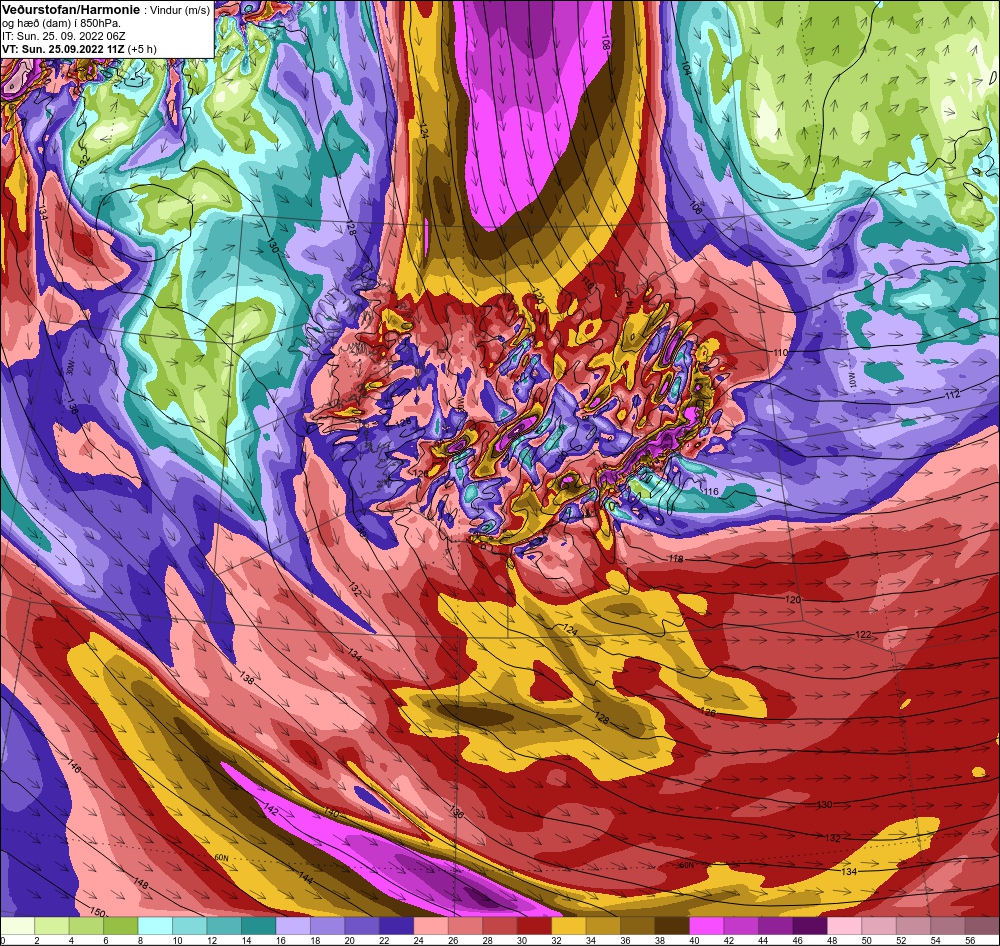
Task: Select the light teal legend swatch between 10 and 12
Action: tap(190, 926)
